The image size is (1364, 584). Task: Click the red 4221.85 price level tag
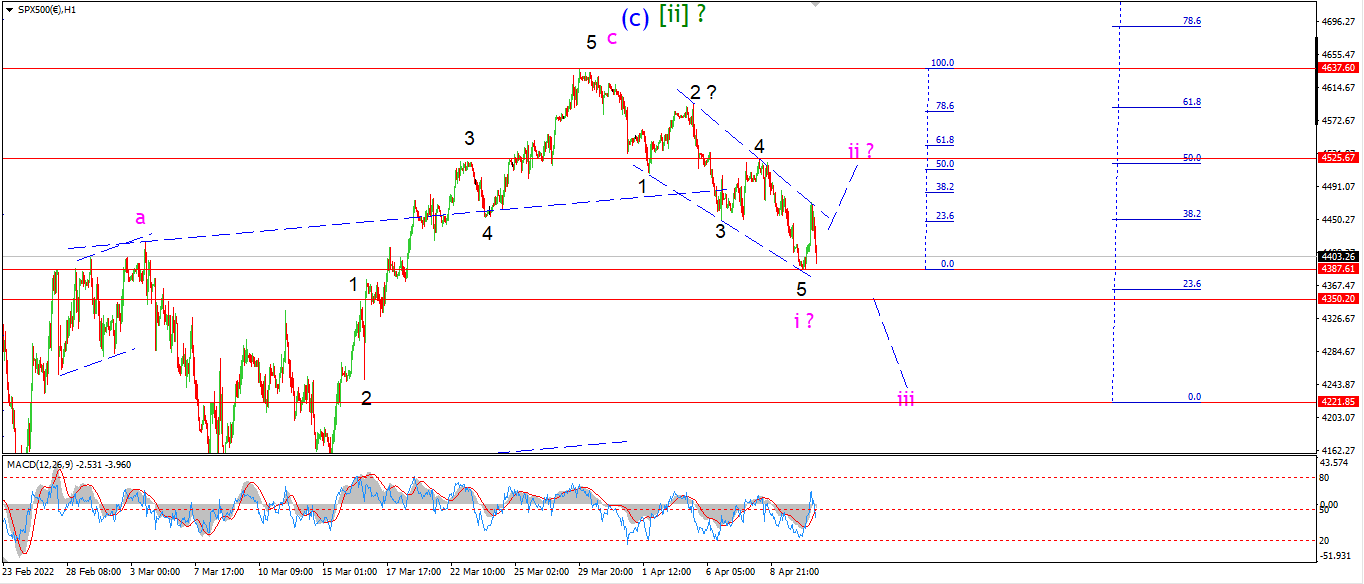[1338, 402]
